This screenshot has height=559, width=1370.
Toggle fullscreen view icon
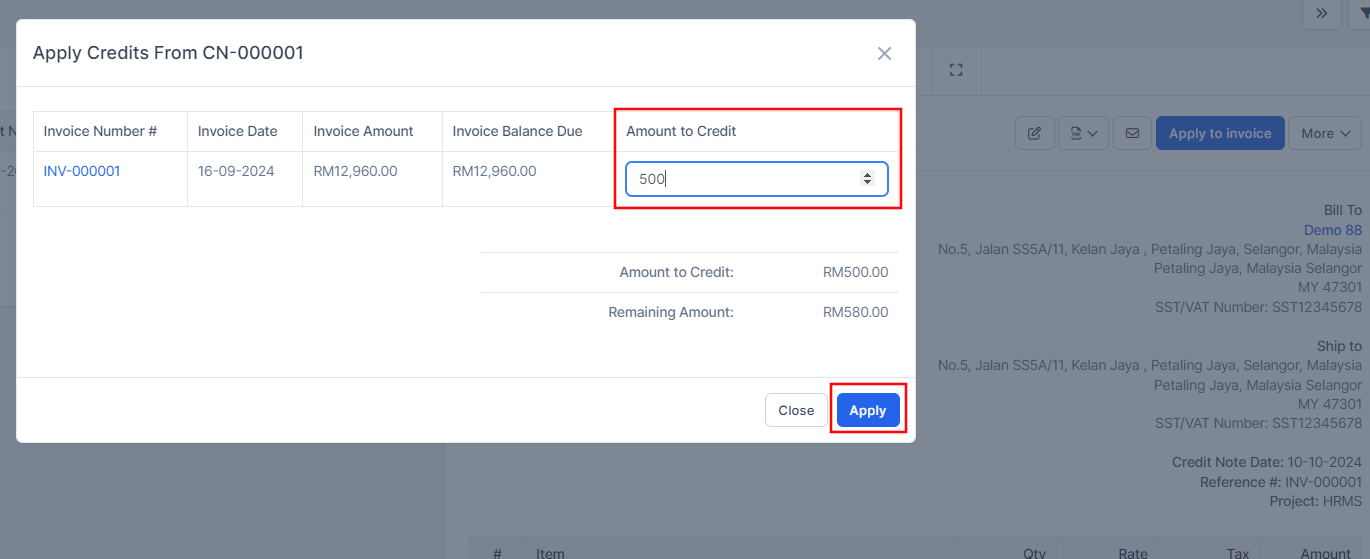point(956,70)
